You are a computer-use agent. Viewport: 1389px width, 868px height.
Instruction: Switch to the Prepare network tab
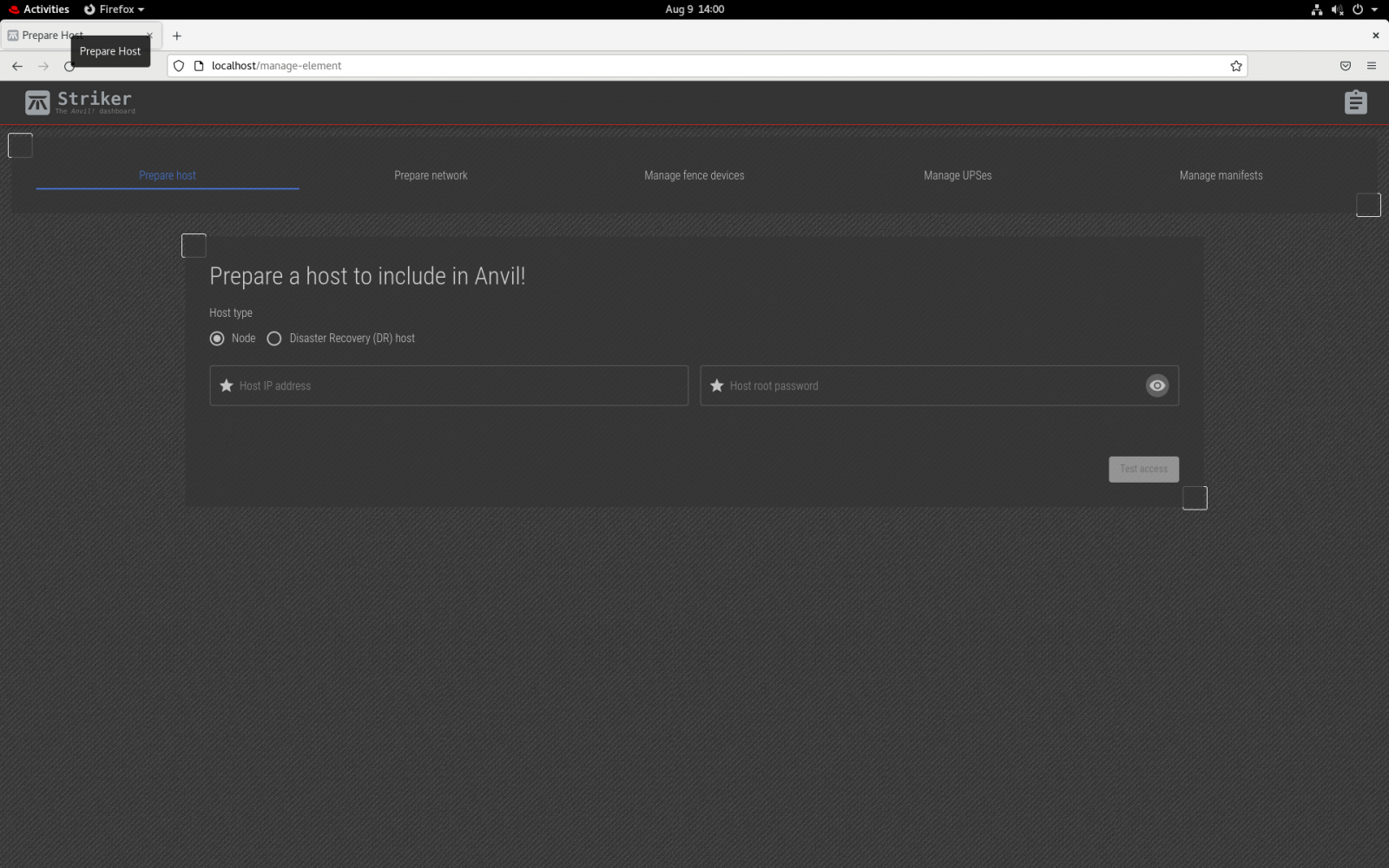431,175
